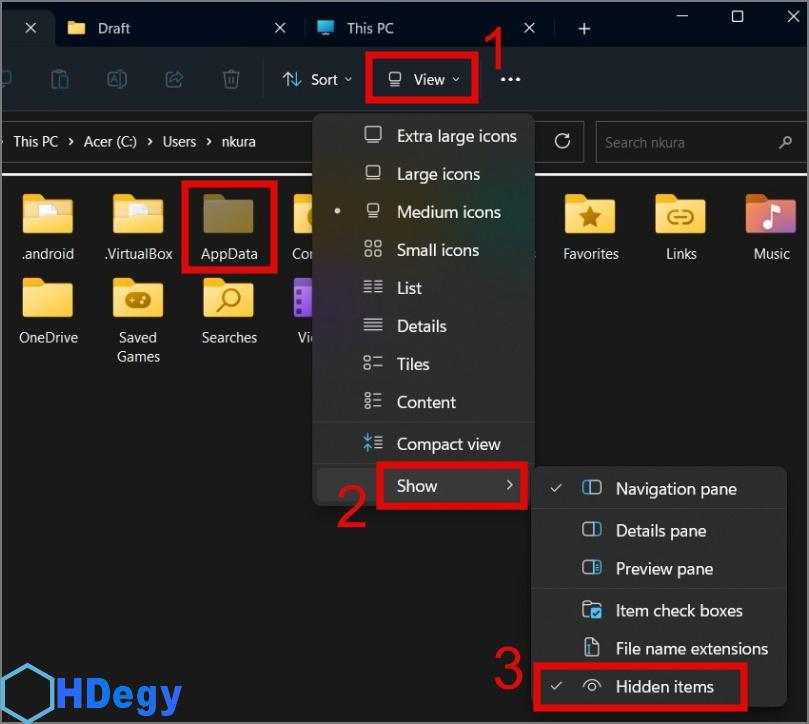Open the Music folder
Screen dimensions: 809x724
click(x=771, y=226)
